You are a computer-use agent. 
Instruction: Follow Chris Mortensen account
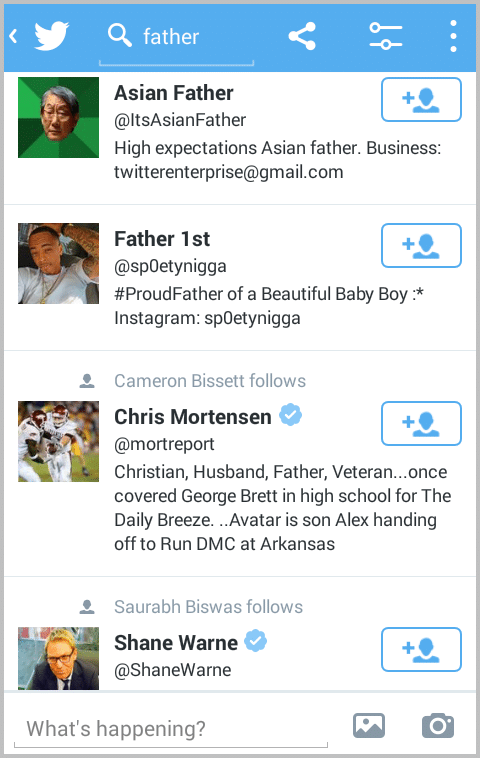coord(421,423)
